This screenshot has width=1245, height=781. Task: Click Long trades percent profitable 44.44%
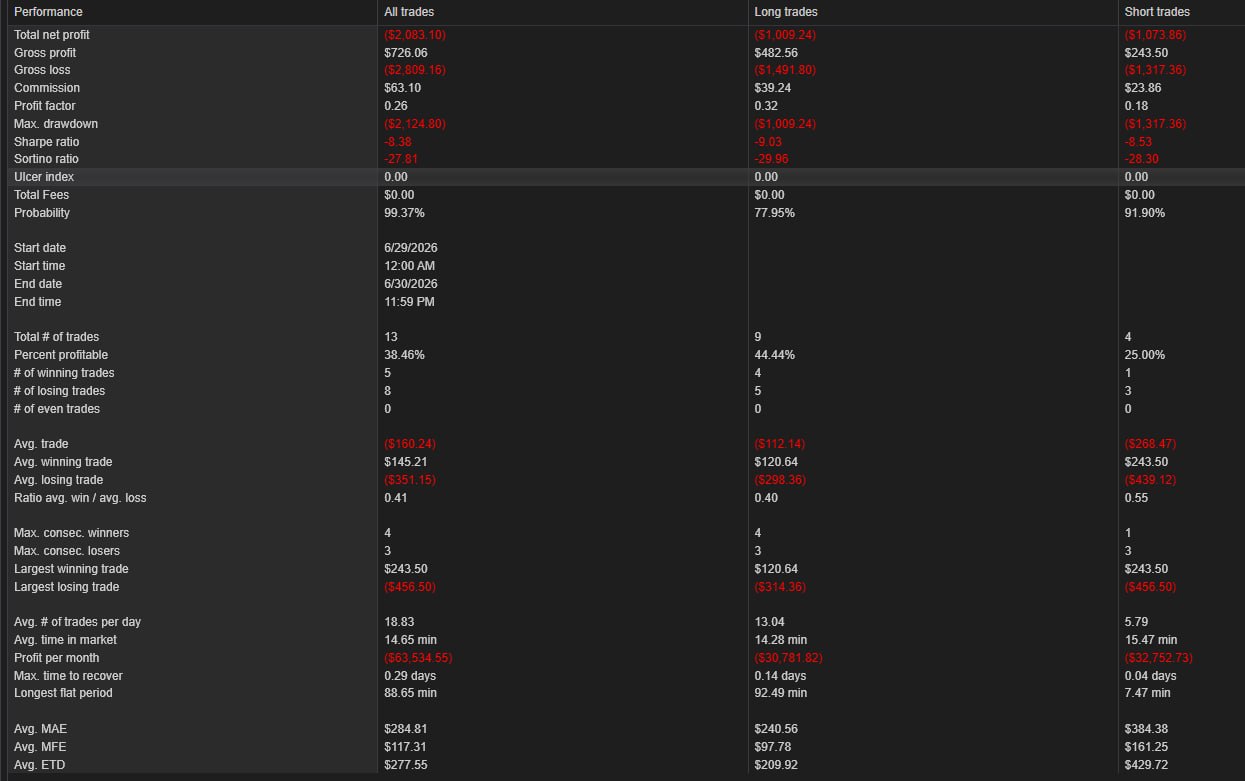pyautogui.click(x=775, y=355)
